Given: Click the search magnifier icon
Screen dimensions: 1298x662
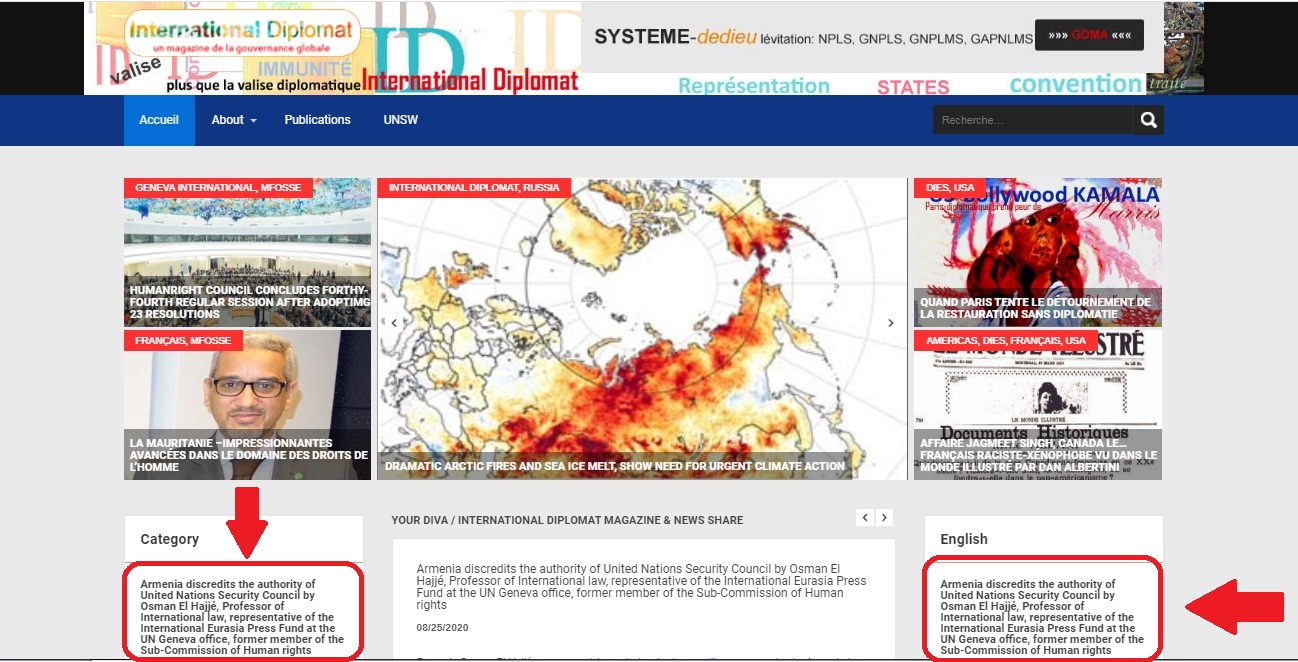Looking at the screenshot, I should coord(1148,120).
